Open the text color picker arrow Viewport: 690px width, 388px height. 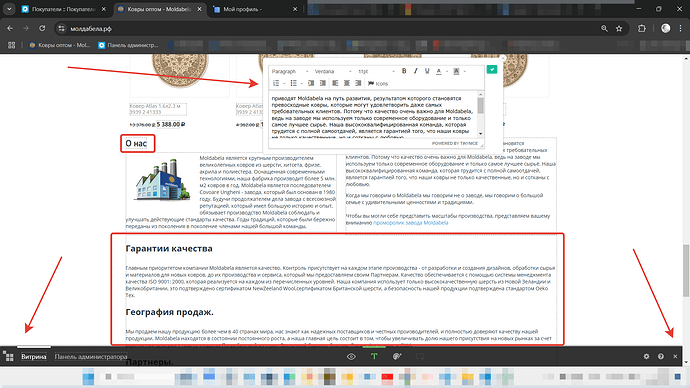click(x=447, y=71)
